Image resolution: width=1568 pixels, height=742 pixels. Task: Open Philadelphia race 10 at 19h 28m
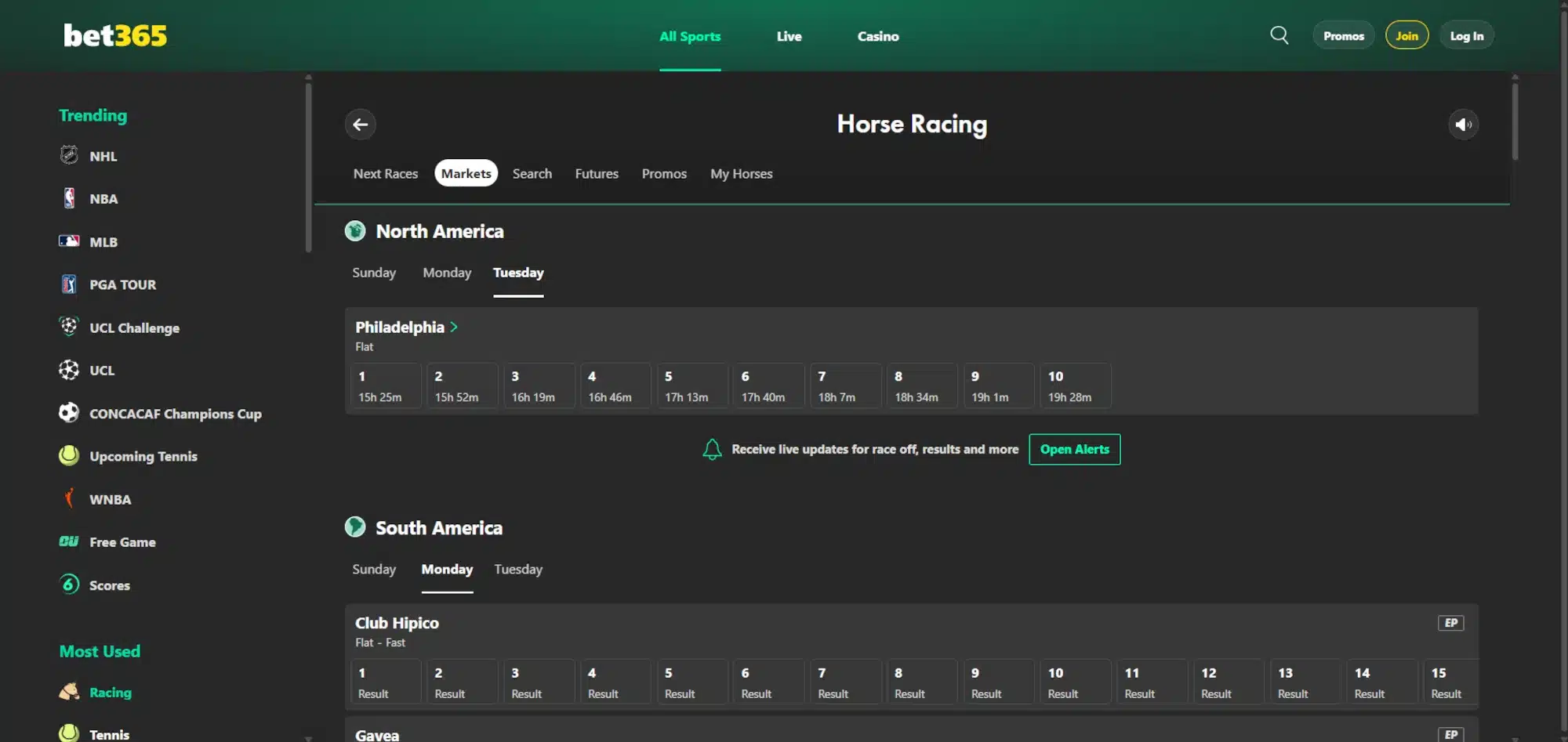pyautogui.click(x=1076, y=386)
